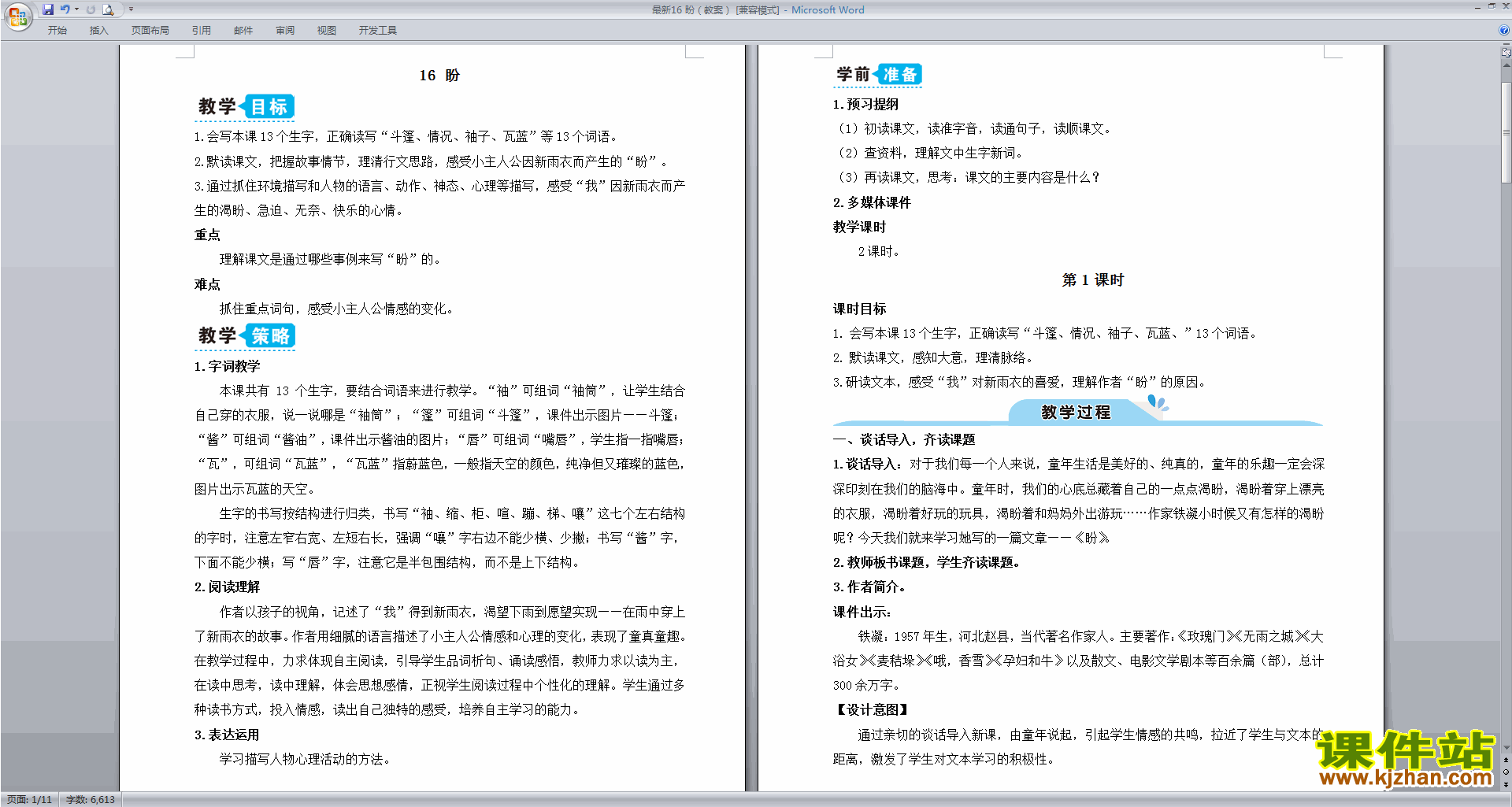Image resolution: width=1512 pixels, height=807 pixels.
Task: Open the Office button menu
Action: (17, 16)
